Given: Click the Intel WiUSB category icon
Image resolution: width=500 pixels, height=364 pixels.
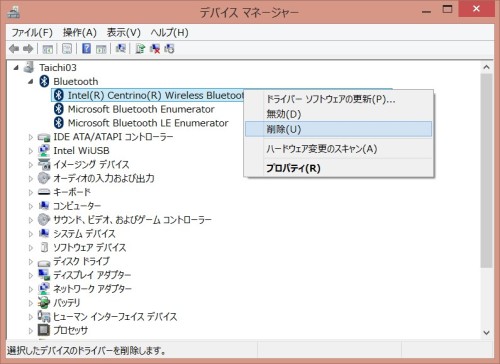Looking at the screenshot, I should click(44, 151).
